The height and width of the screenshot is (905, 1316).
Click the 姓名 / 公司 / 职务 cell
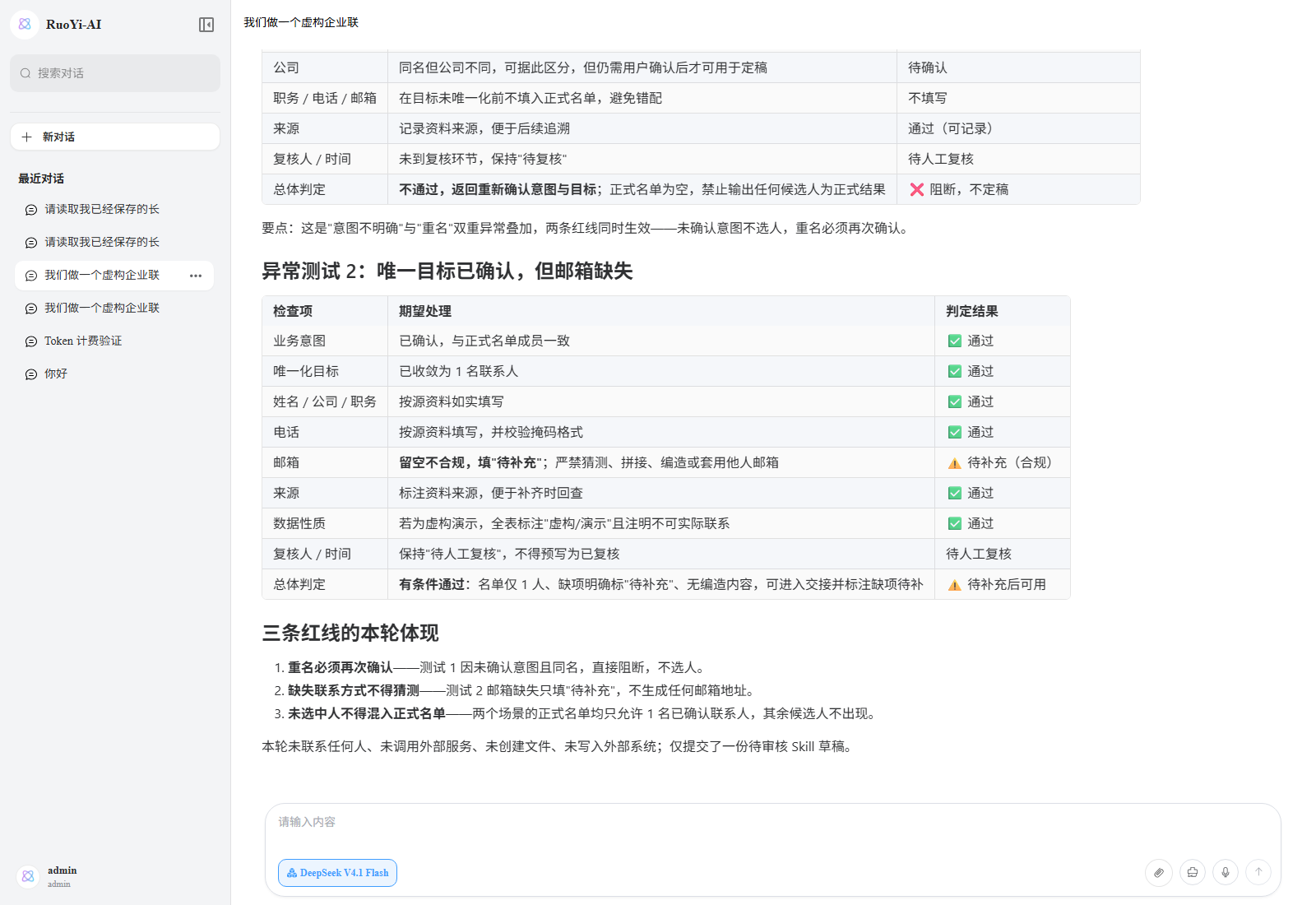[x=325, y=401]
